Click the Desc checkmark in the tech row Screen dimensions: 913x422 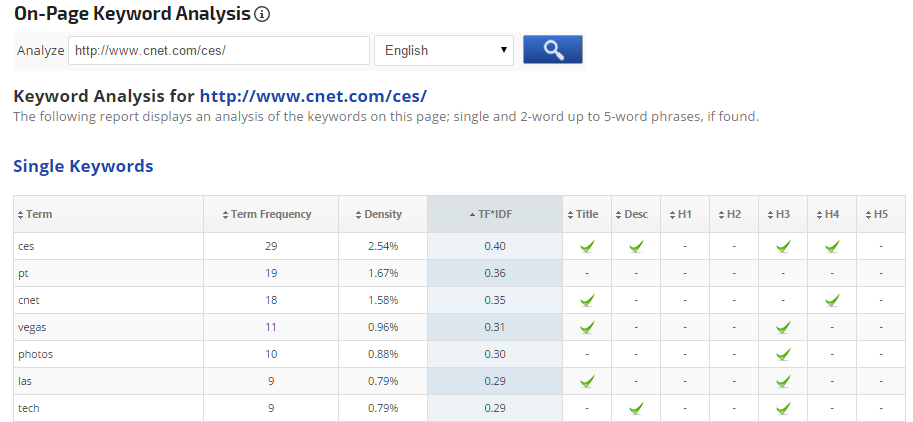pyautogui.click(x=636, y=408)
